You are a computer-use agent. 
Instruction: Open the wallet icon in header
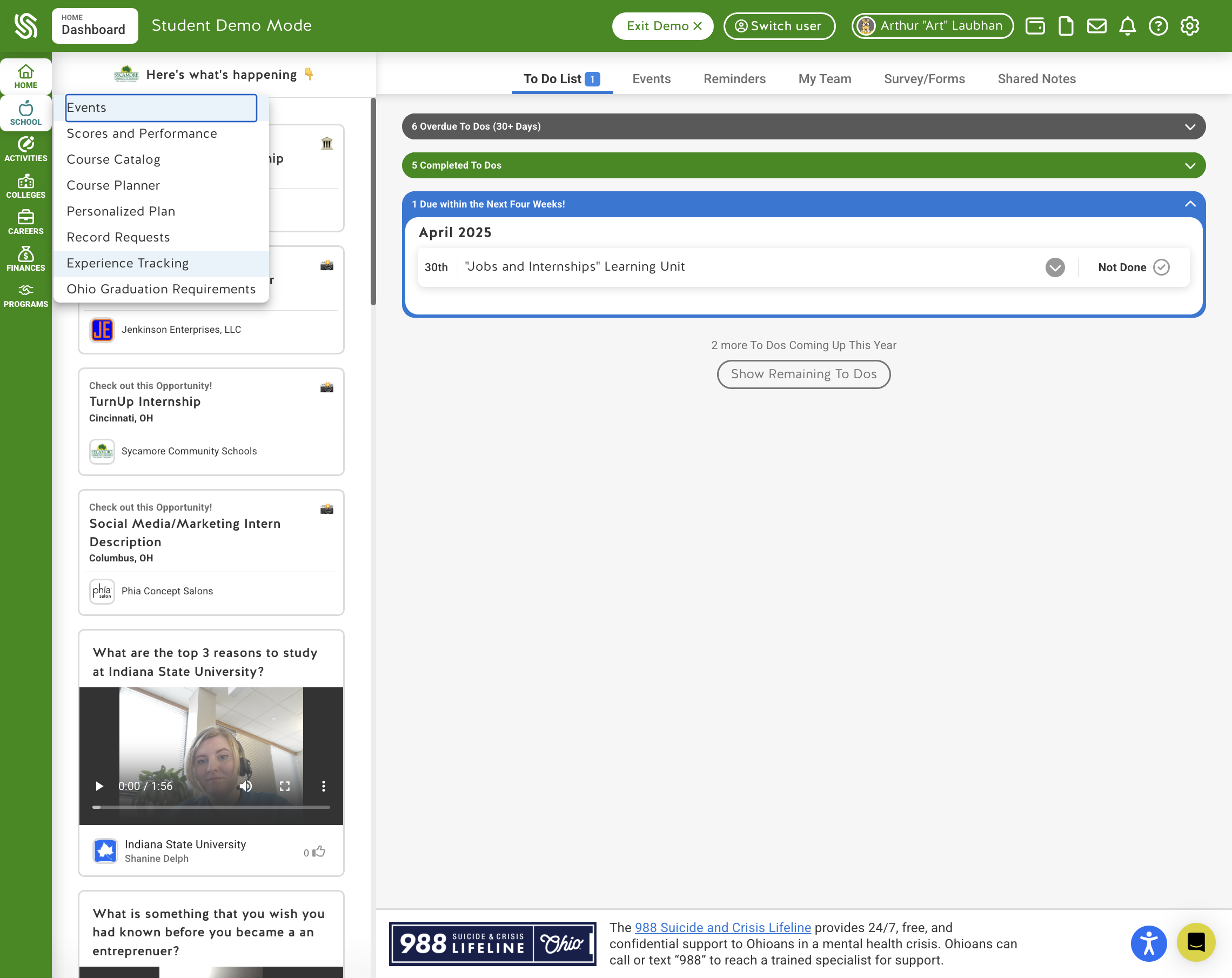click(1035, 26)
